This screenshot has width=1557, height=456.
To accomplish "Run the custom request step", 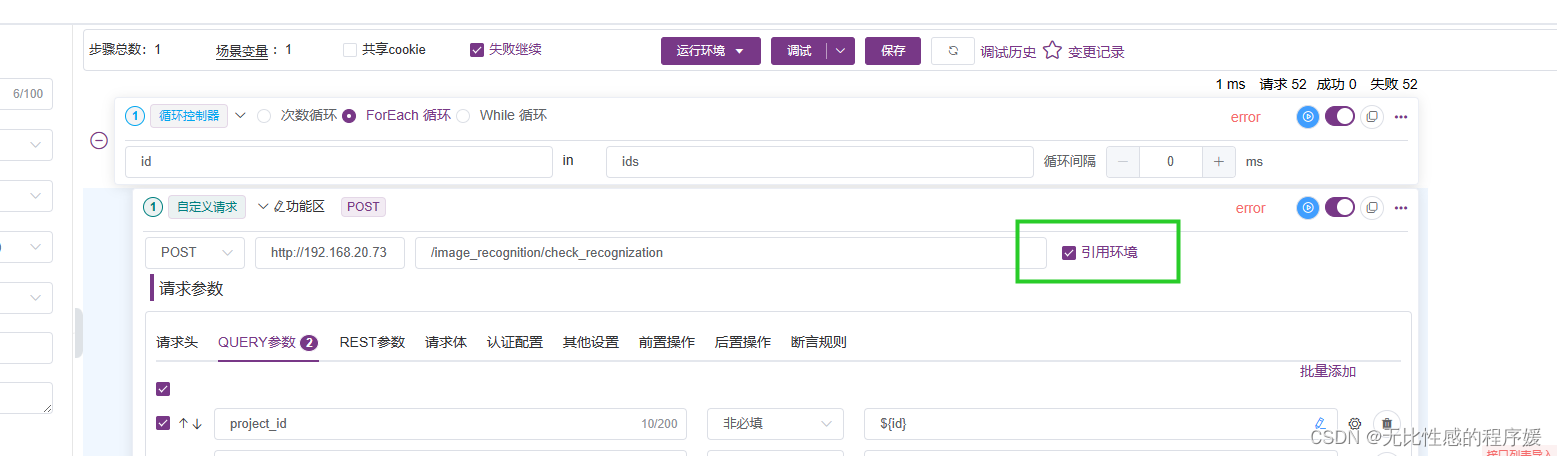I will click(x=1308, y=208).
